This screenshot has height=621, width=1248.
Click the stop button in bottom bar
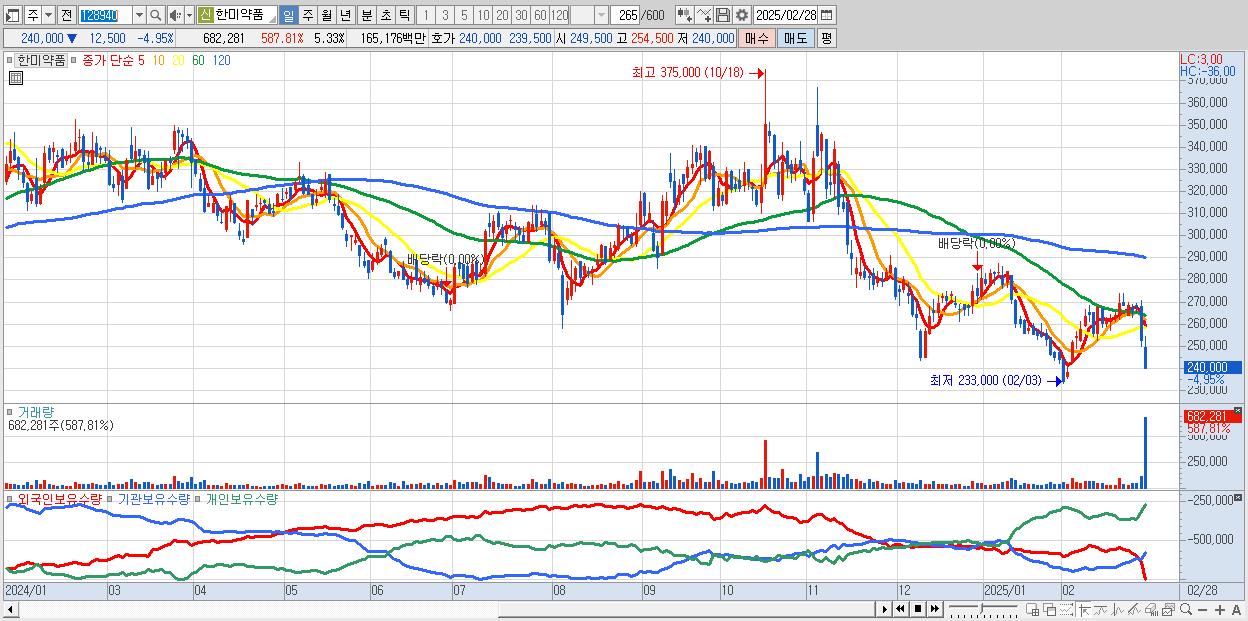[918, 609]
